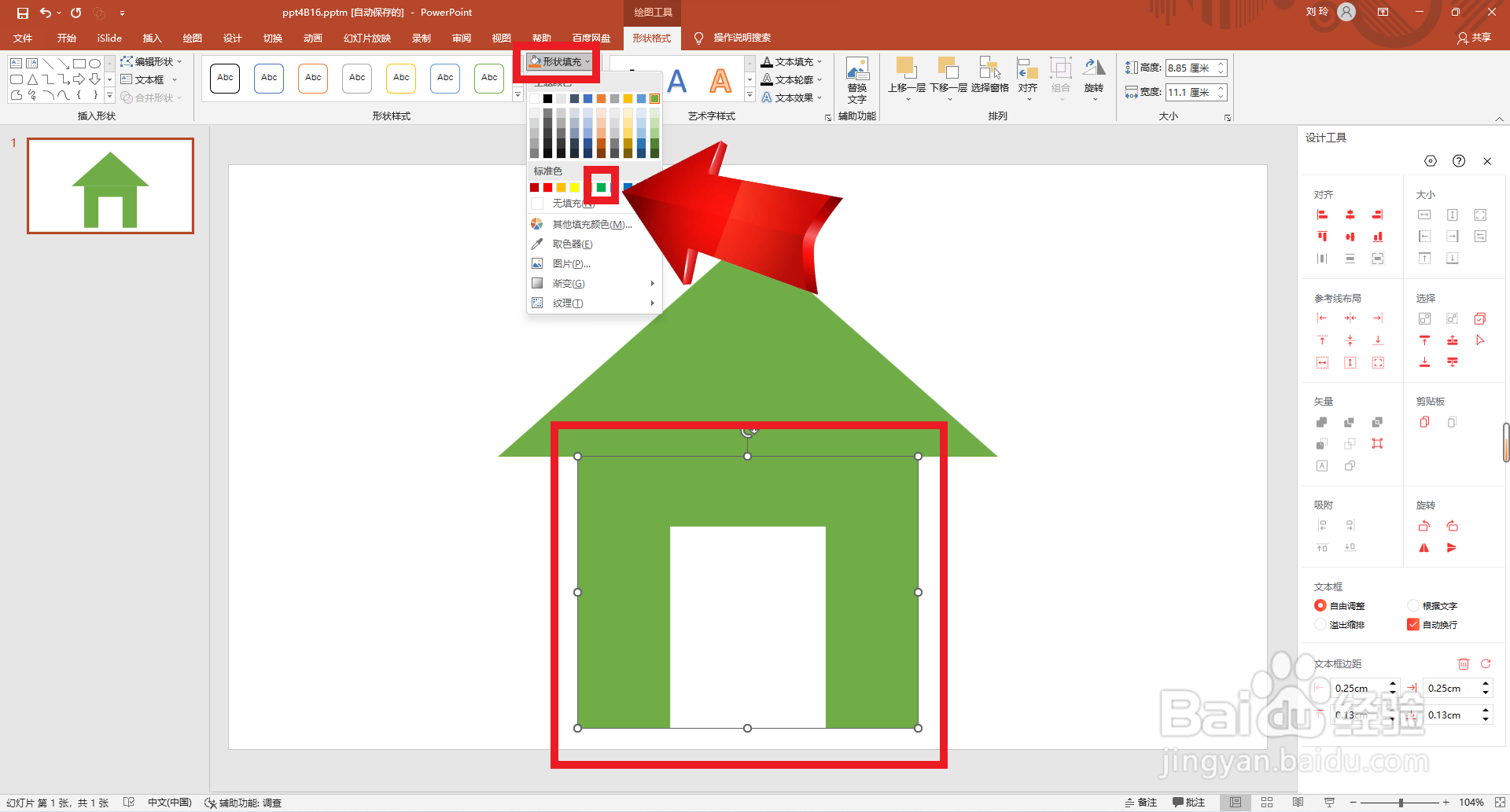
Task: Expand the 纹理 submenu
Action: coord(595,303)
